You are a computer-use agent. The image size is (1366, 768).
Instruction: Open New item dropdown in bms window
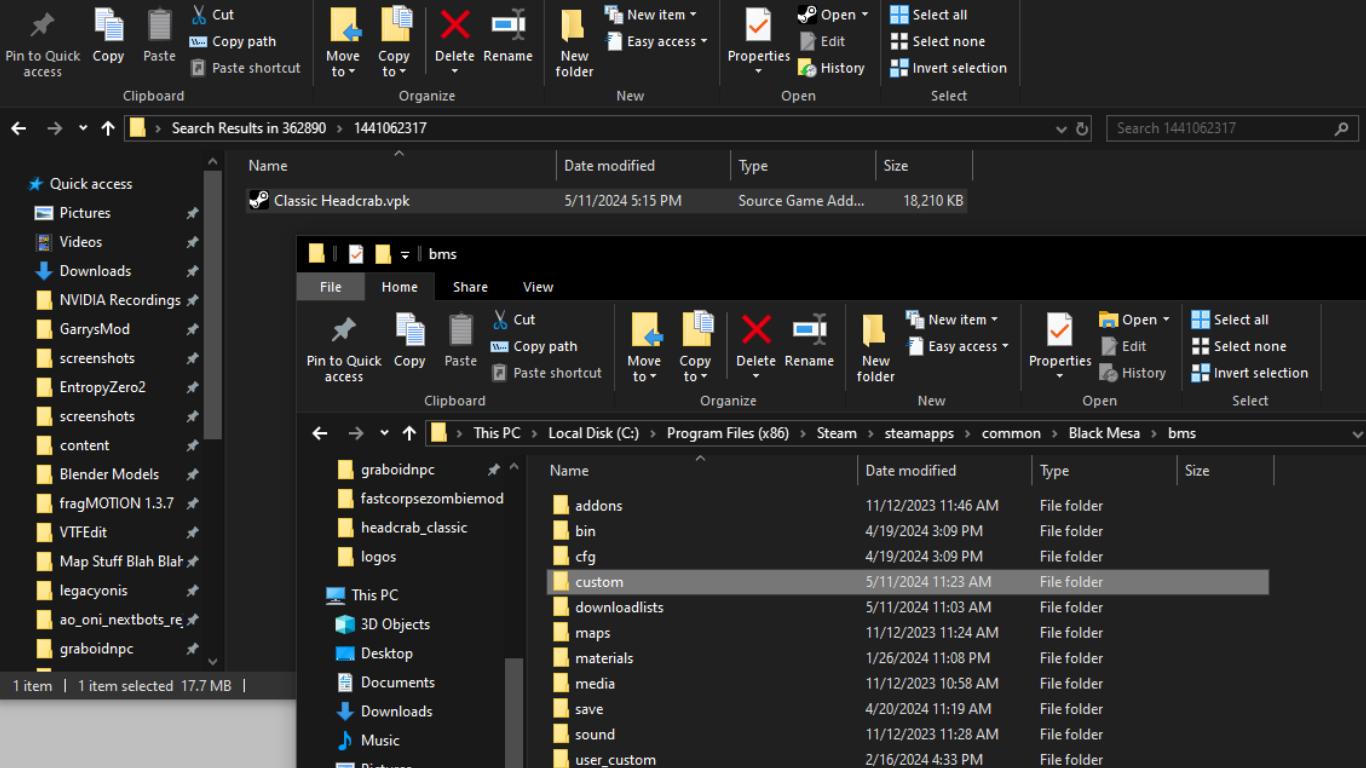(952, 319)
